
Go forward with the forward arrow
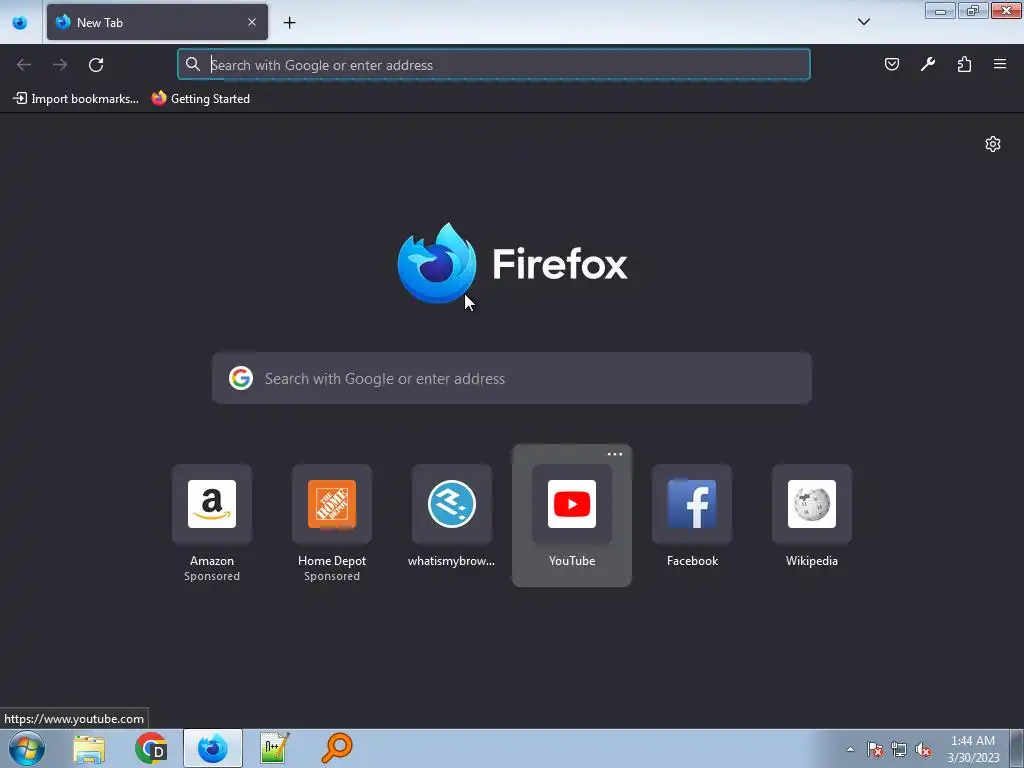(x=60, y=65)
